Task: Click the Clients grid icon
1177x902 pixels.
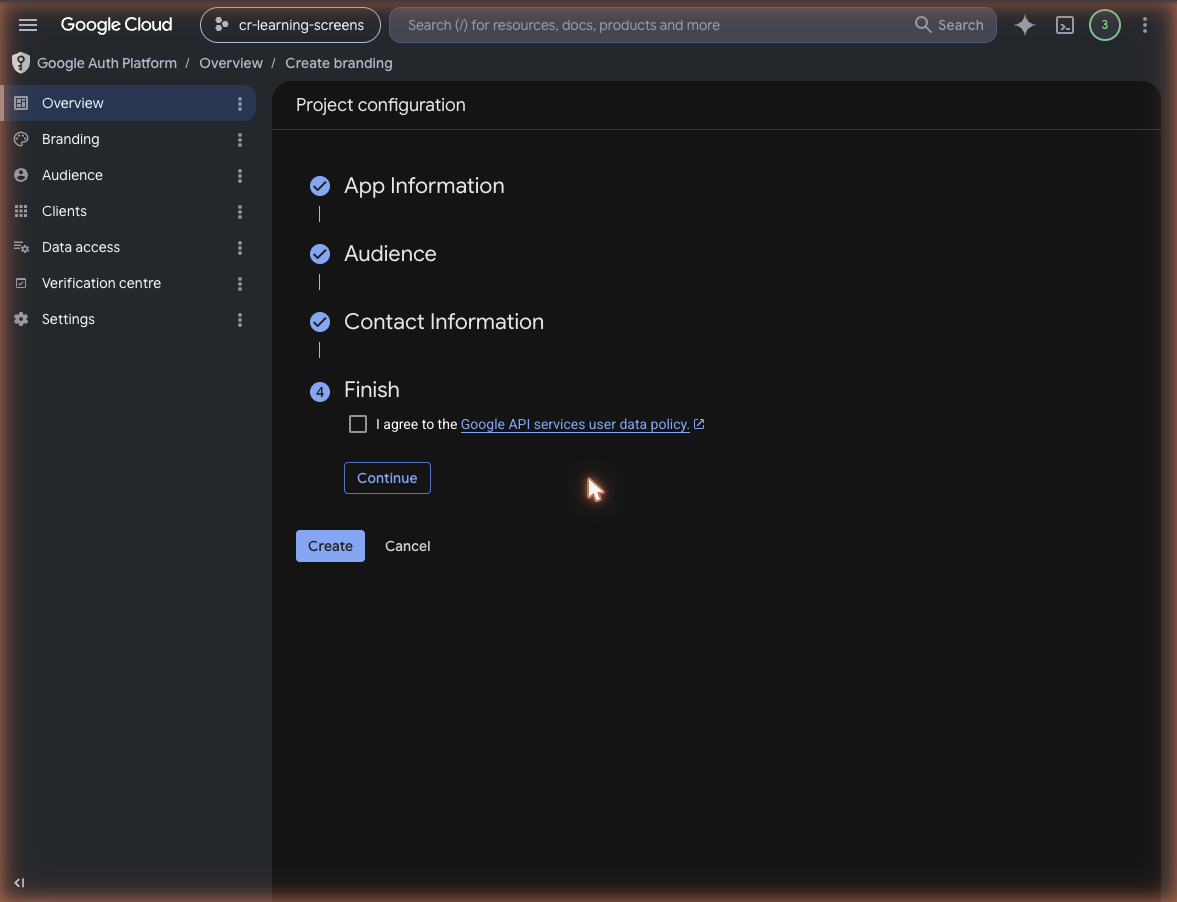Action: 21,211
